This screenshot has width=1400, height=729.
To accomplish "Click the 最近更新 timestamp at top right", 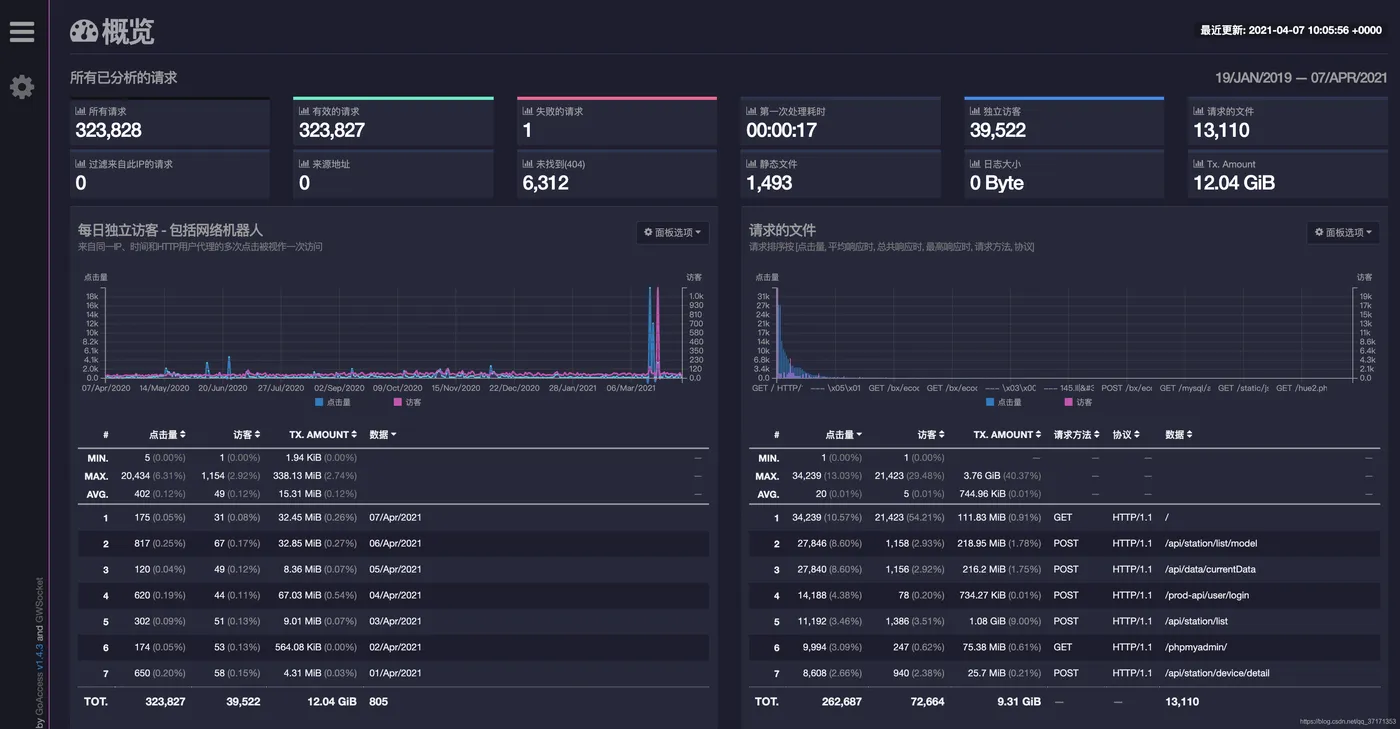I will [1292, 30].
